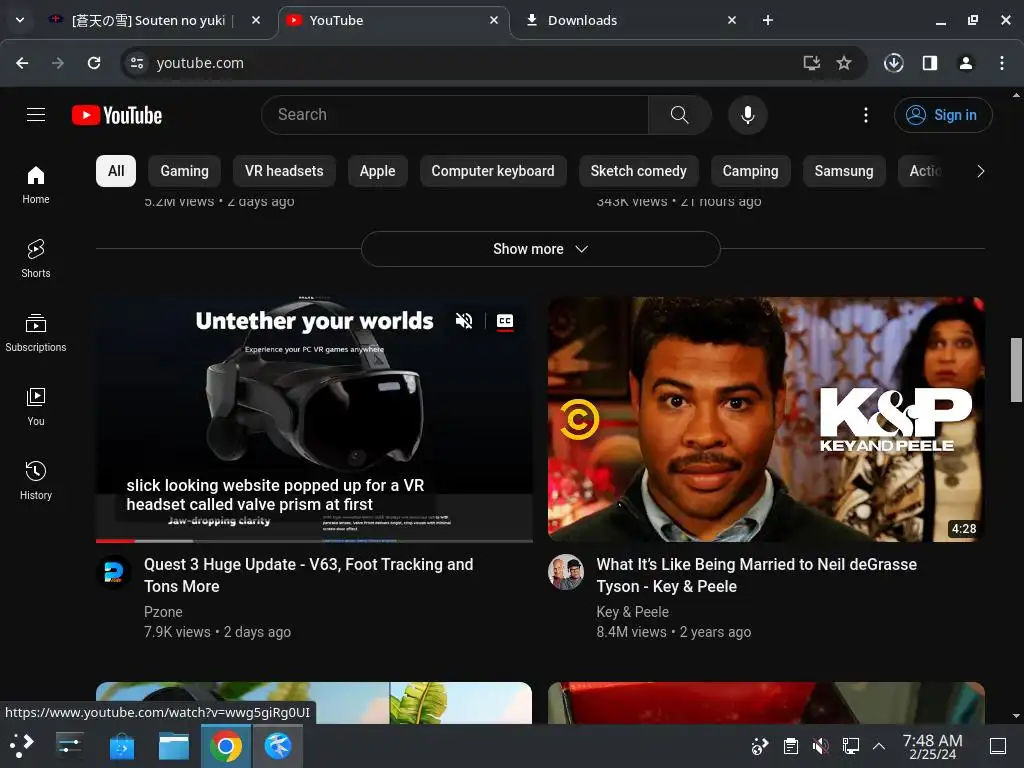Open clock showing 7:48 AM
This screenshot has height=768, width=1024.
[933, 746]
